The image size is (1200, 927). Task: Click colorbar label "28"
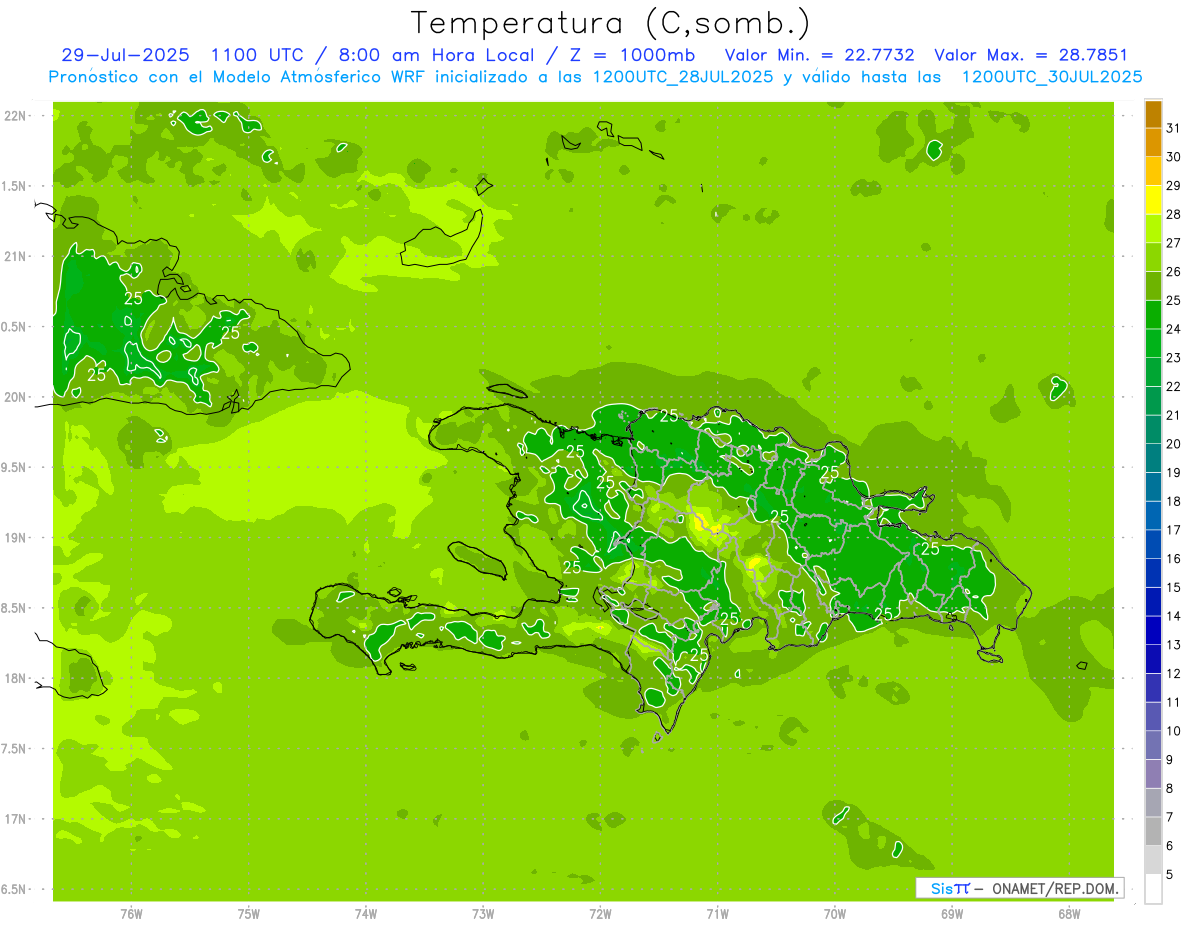[1174, 214]
